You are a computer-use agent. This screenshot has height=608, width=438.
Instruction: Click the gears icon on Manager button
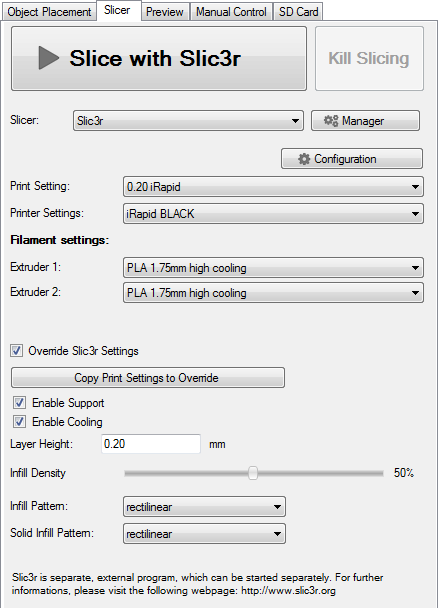[331, 121]
